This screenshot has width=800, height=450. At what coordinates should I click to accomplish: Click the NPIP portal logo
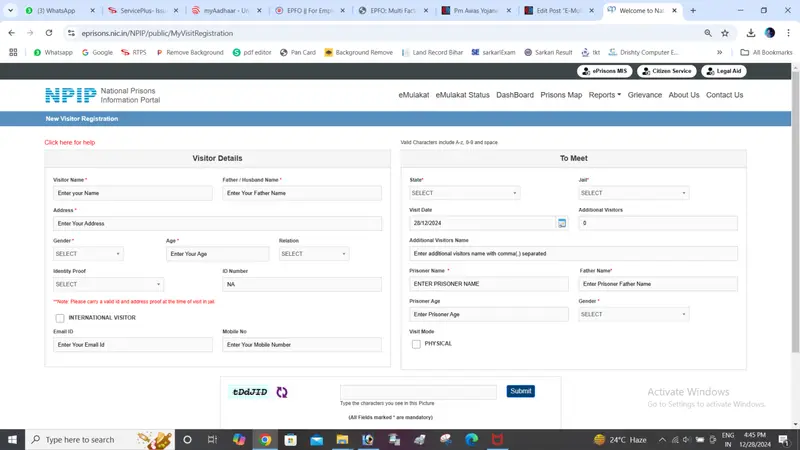70,95
